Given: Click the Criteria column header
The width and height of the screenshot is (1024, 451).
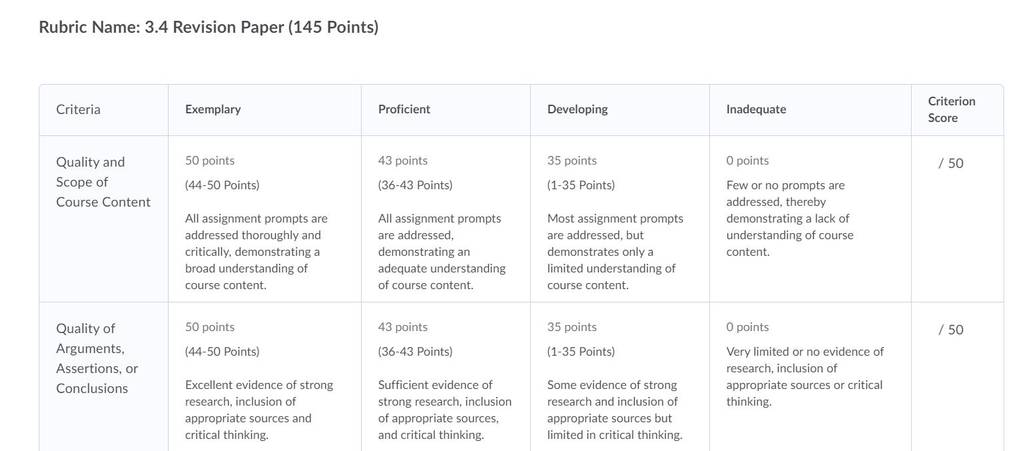Looking at the screenshot, I should (78, 110).
